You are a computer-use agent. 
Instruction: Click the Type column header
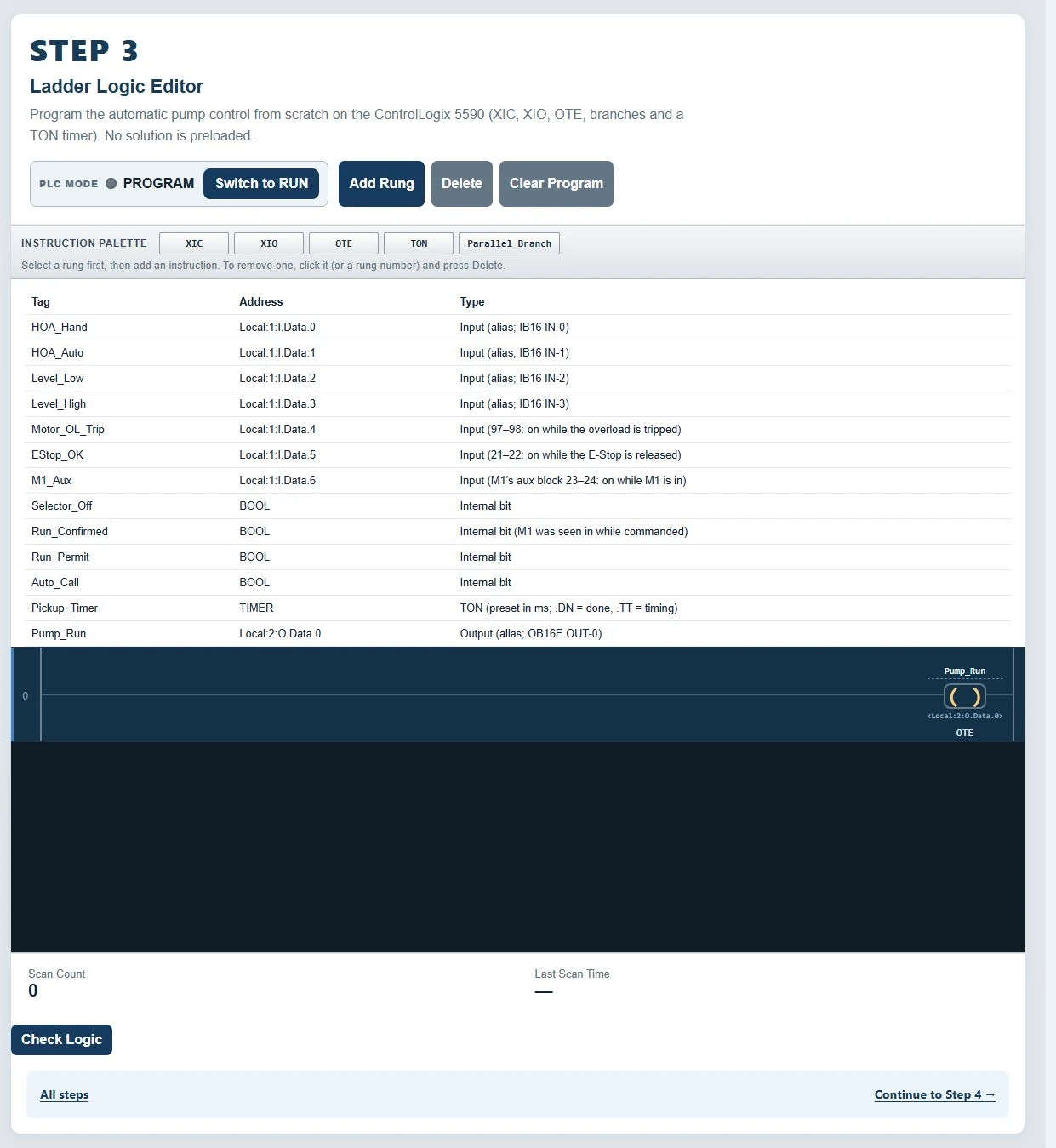tap(472, 302)
